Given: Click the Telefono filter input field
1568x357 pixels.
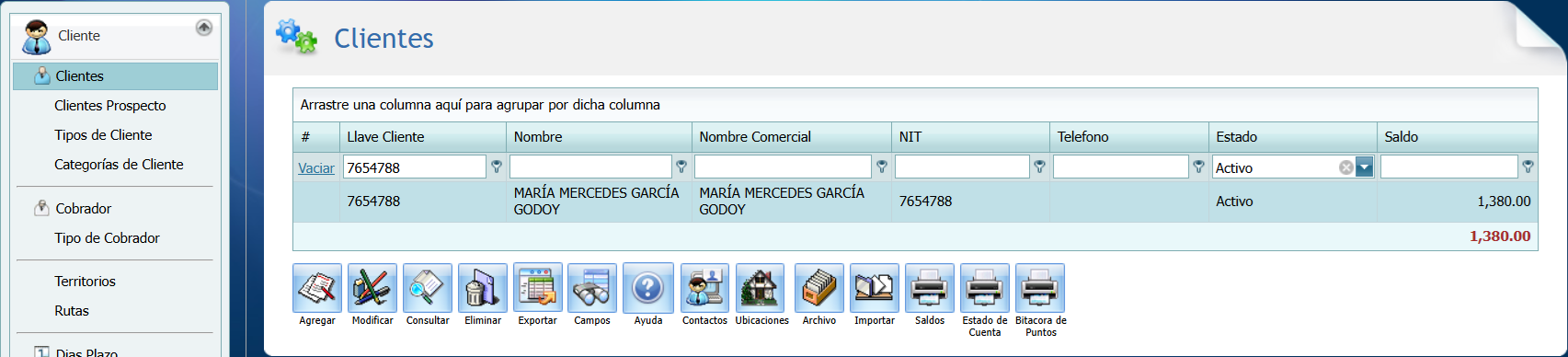Looking at the screenshot, I should (x=1121, y=167).
